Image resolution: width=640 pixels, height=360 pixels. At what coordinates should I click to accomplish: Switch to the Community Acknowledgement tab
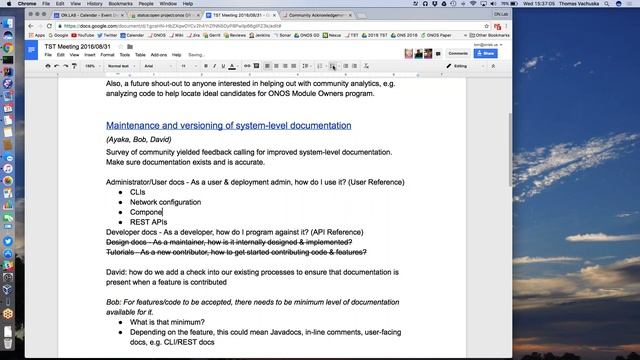pyautogui.click(x=316, y=15)
